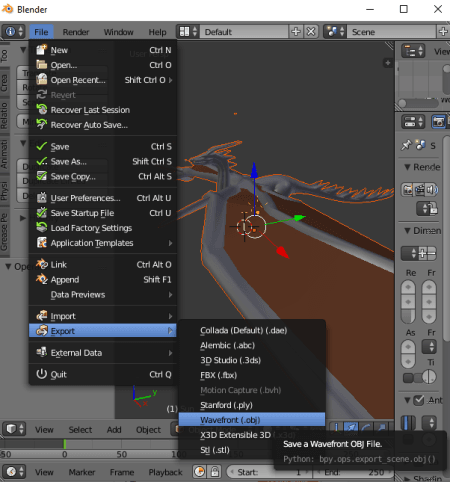
Task: Click the scene browse icon
Action: point(335,32)
